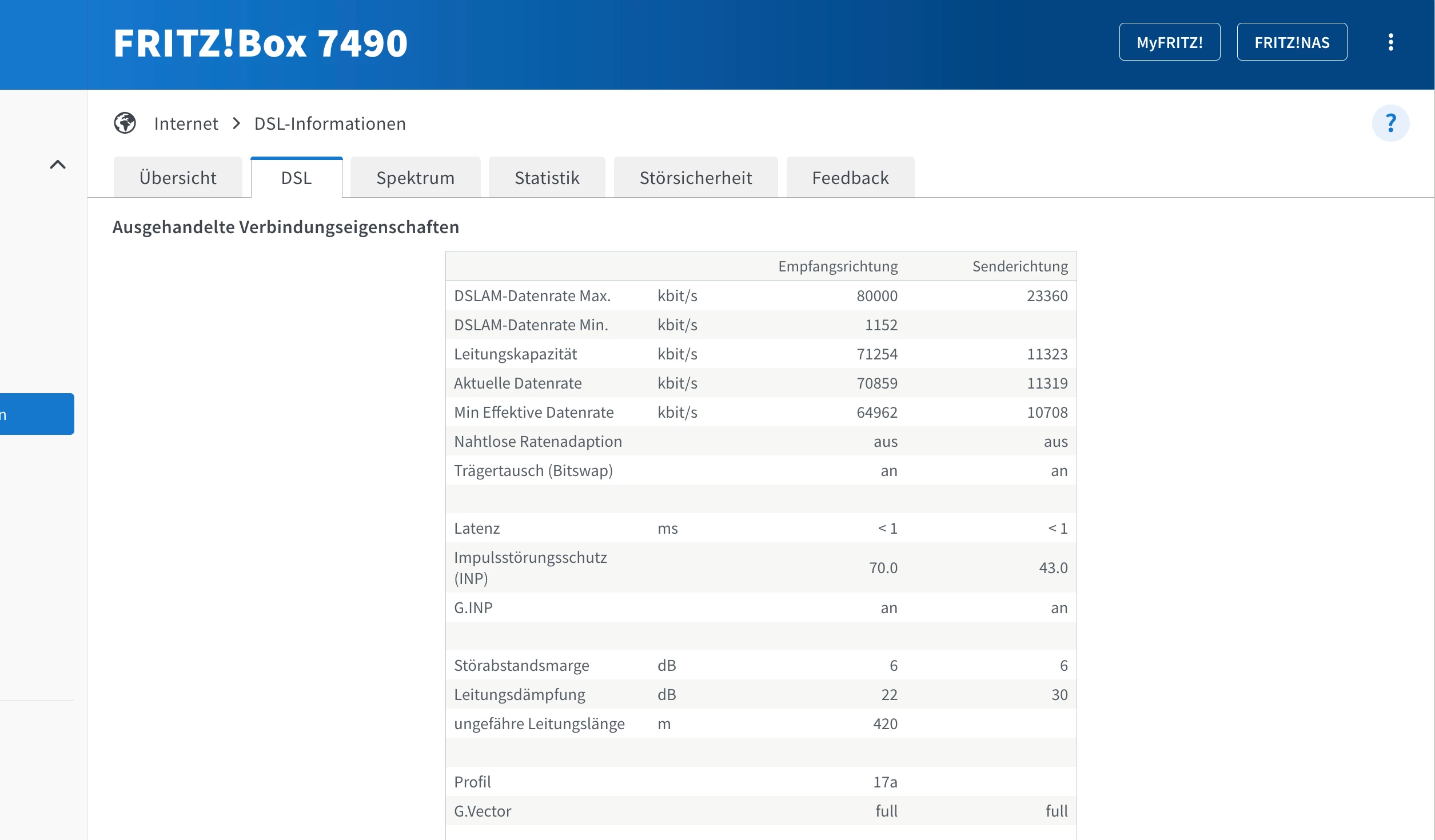
Task: Click the globe icon beside Internet
Action: tap(125, 123)
